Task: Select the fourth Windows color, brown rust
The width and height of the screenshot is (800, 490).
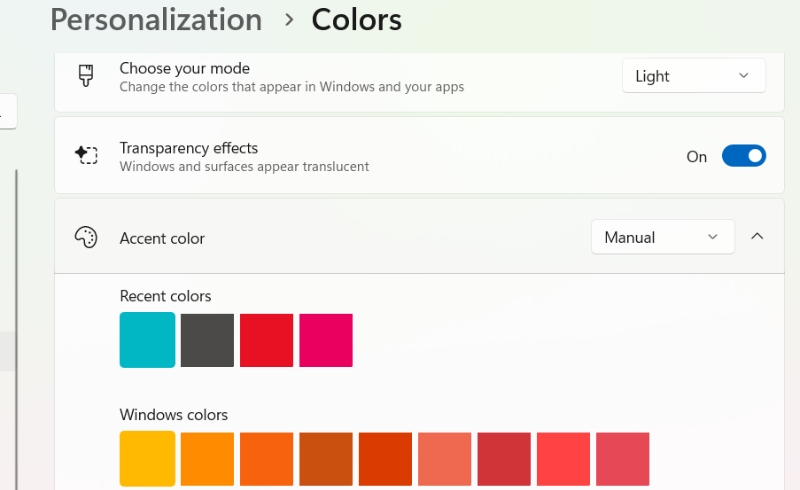Action: pos(326,459)
